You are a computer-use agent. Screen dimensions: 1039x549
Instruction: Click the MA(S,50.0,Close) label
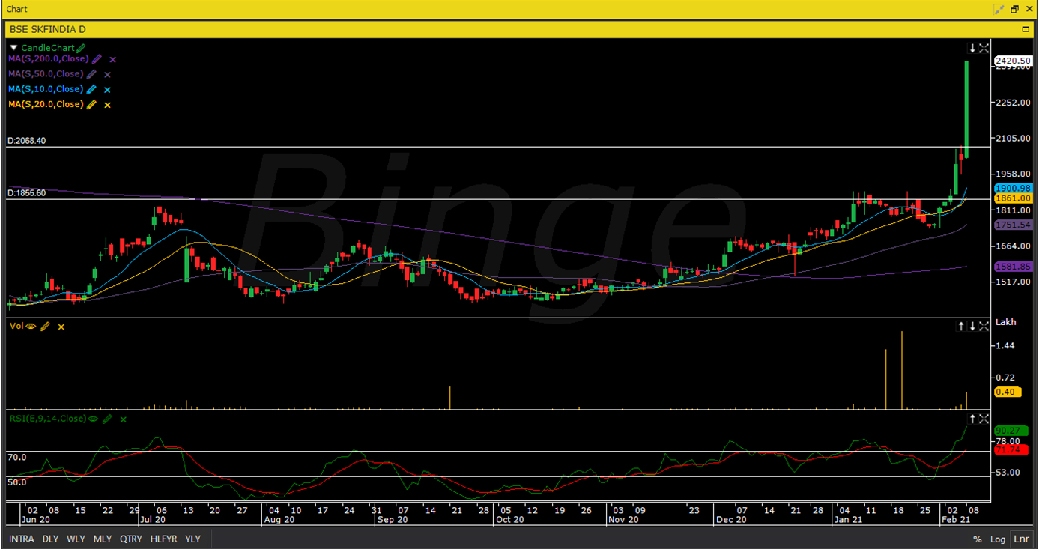click(x=46, y=75)
